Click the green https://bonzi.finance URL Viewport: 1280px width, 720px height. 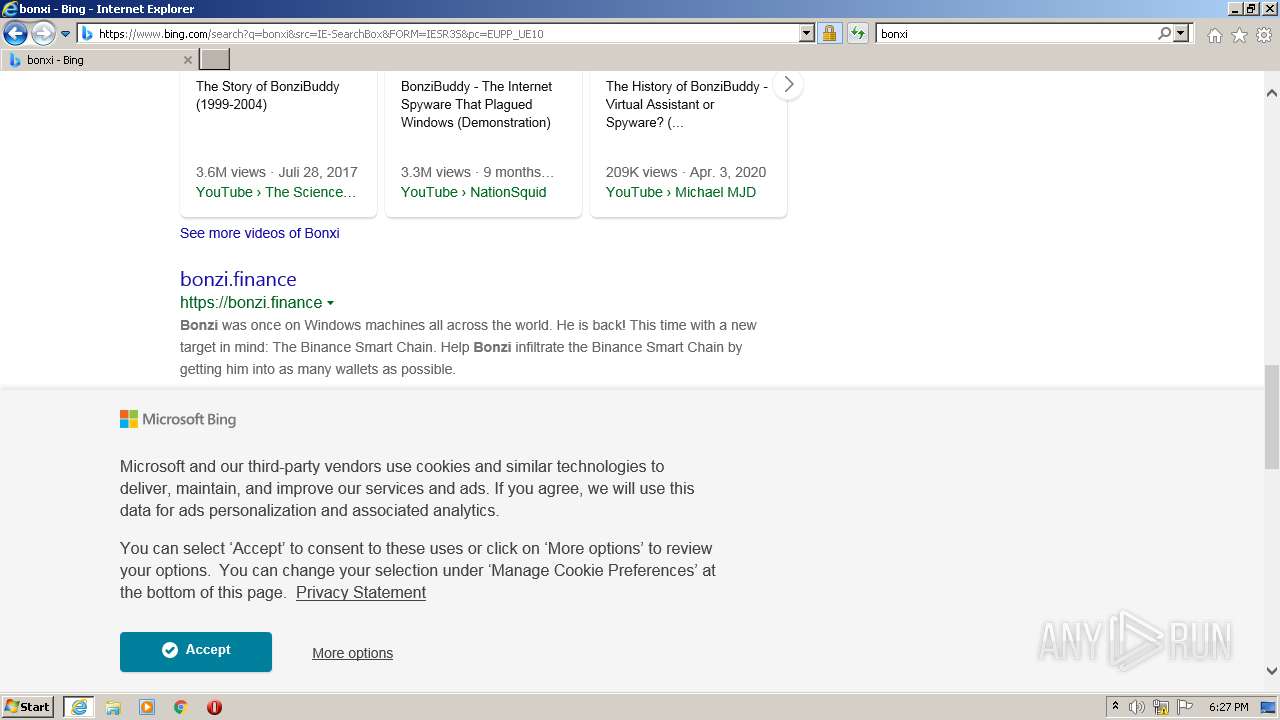[251, 302]
